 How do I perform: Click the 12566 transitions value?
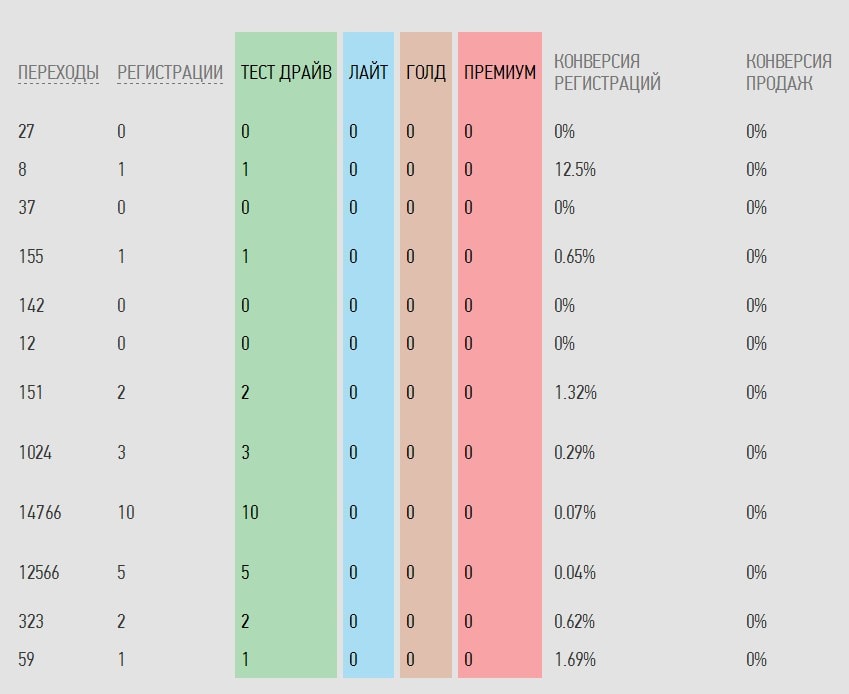[x=40, y=572]
